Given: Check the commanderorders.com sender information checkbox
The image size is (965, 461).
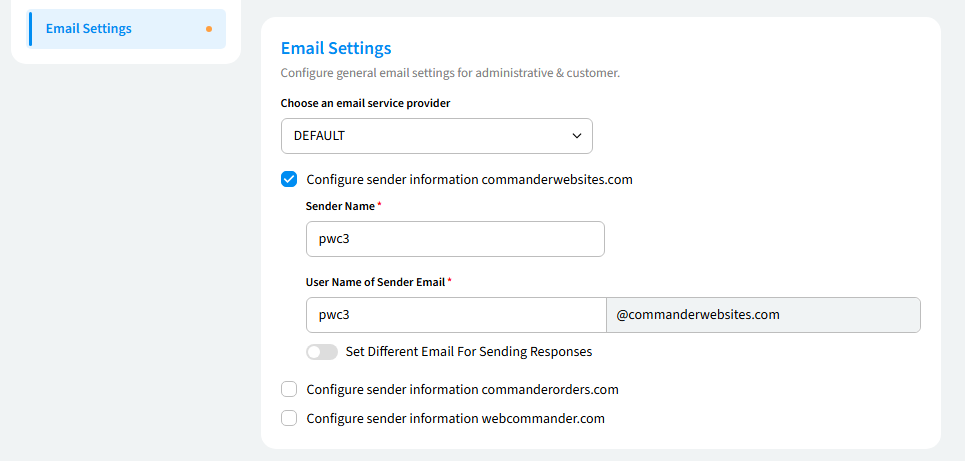Looking at the screenshot, I should [289, 389].
